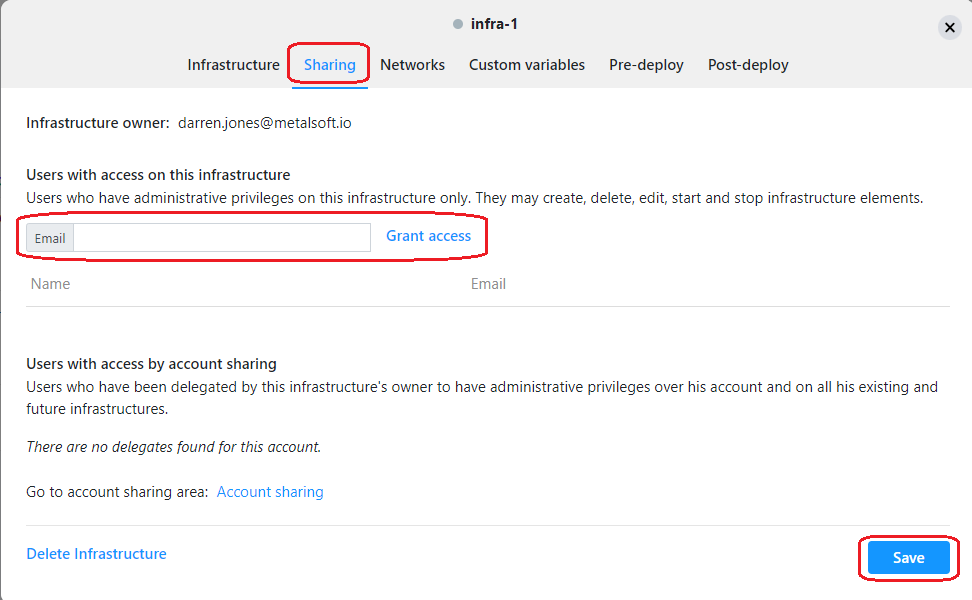Open the Infrastructure tab
The image size is (972, 600).
233,65
